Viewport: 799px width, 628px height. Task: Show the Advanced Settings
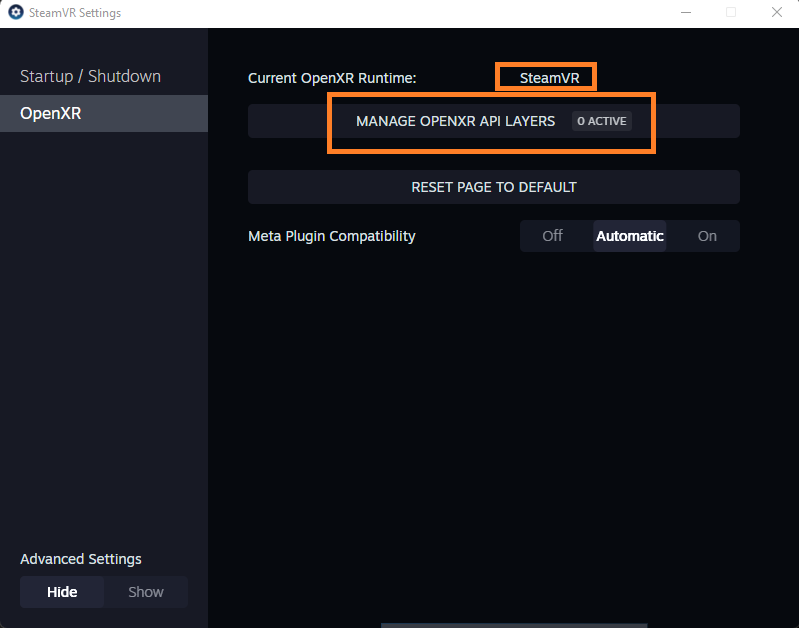coord(146,592)
